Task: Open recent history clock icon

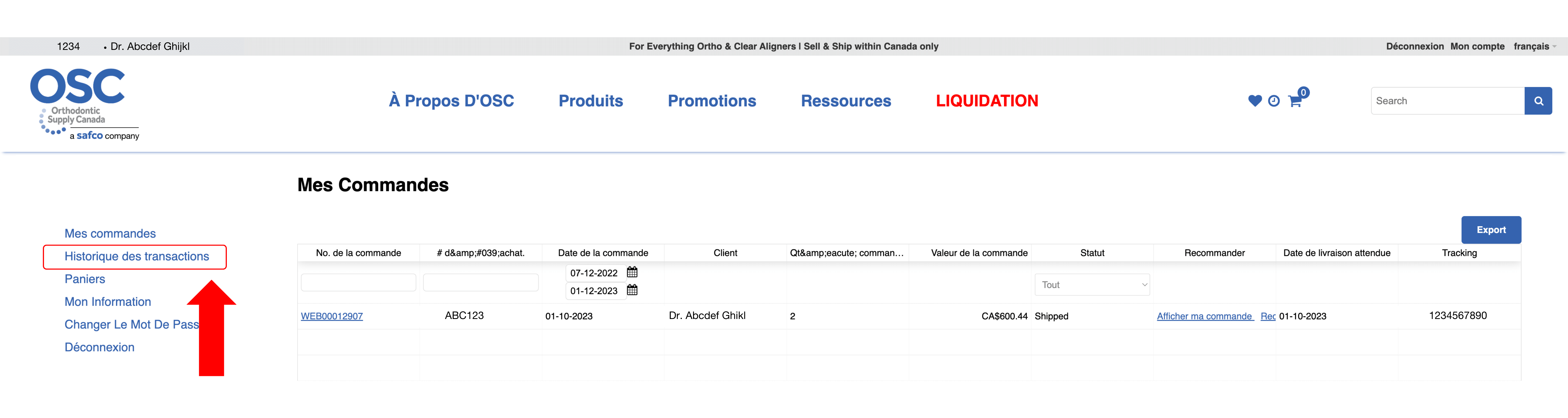Action: (x=1273, y=101)
